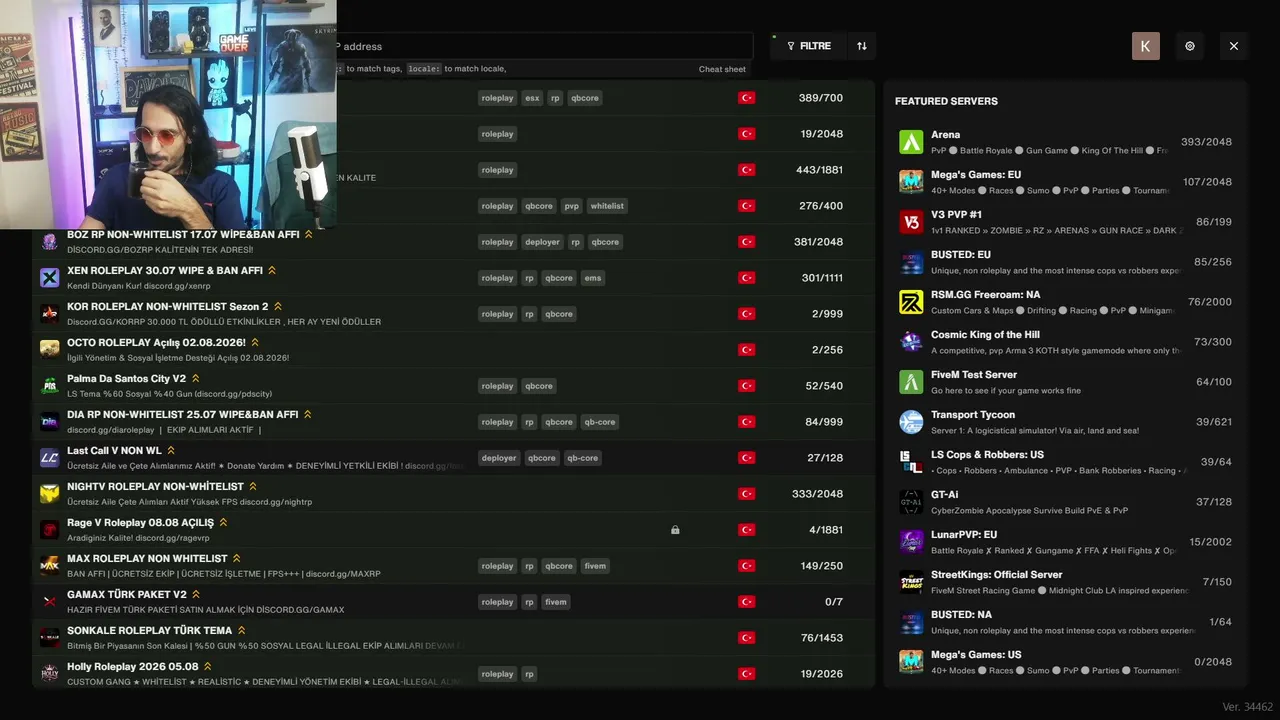
Task: Click the Holly Roleplay server icon
Action: pyautogui.click(x=50, y=674)
